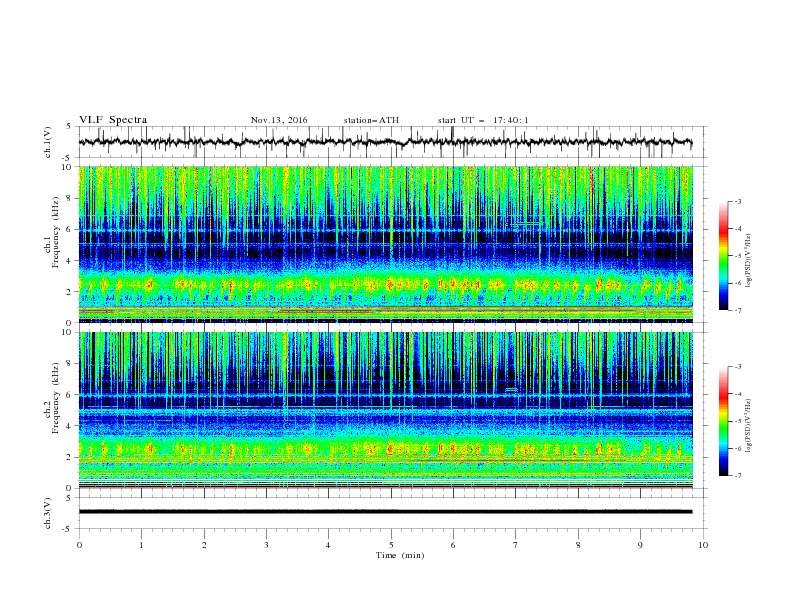Click the 'VLF Spectra' title text
The width and height of the screenshot is (792, 612).
click(x=113, y=120)
